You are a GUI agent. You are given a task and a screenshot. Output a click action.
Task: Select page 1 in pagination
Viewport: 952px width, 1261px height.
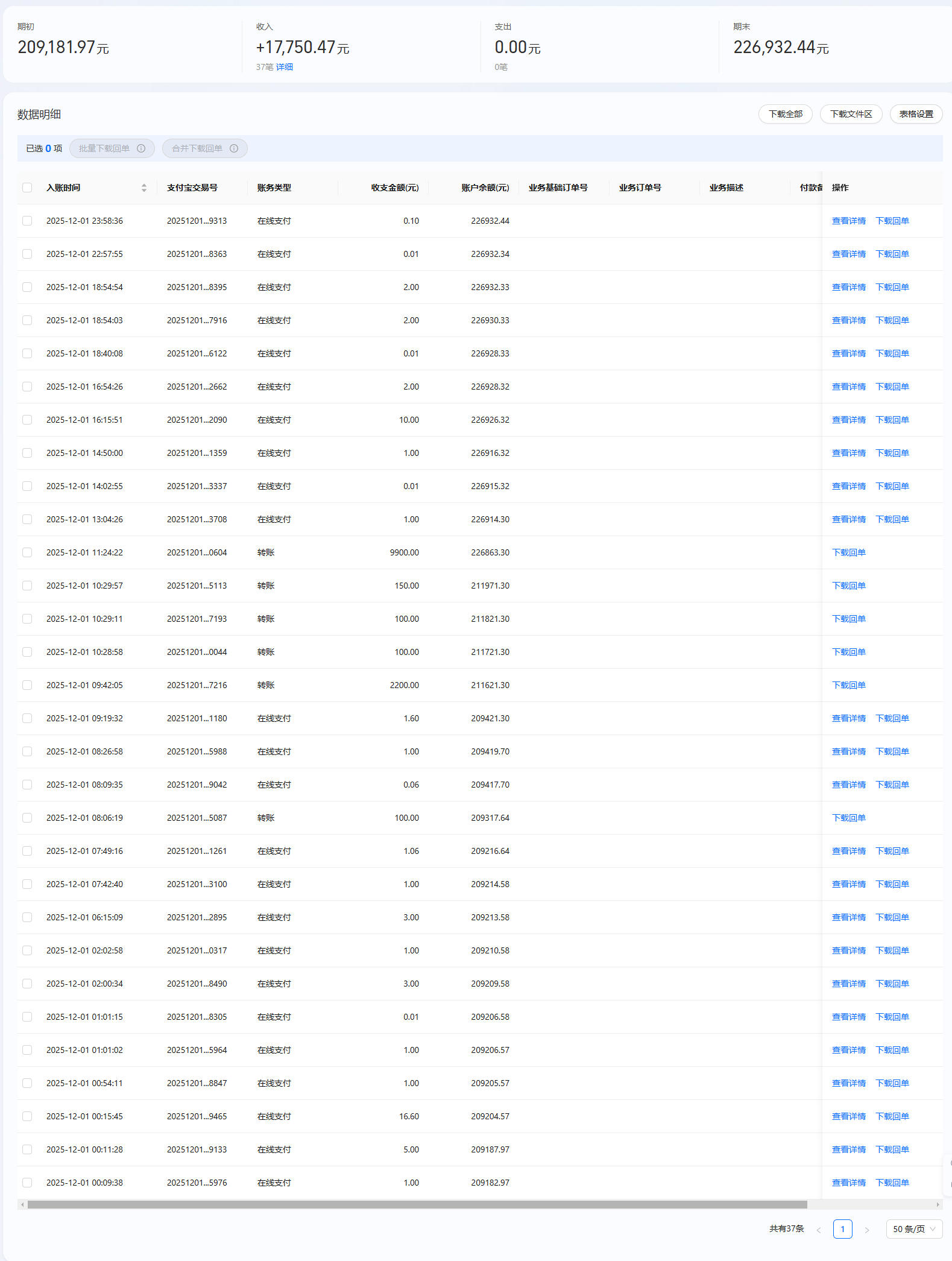point(842,1229)
